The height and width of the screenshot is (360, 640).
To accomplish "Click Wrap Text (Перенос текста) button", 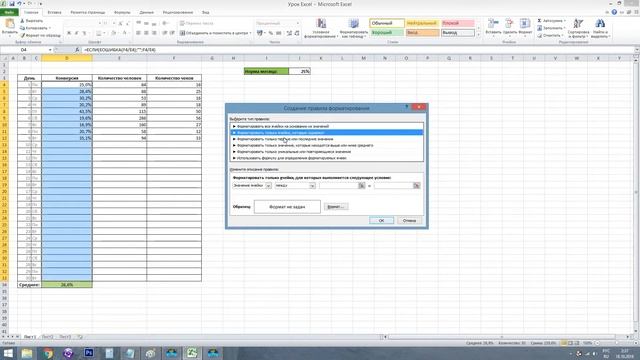I will click(197, 23).
